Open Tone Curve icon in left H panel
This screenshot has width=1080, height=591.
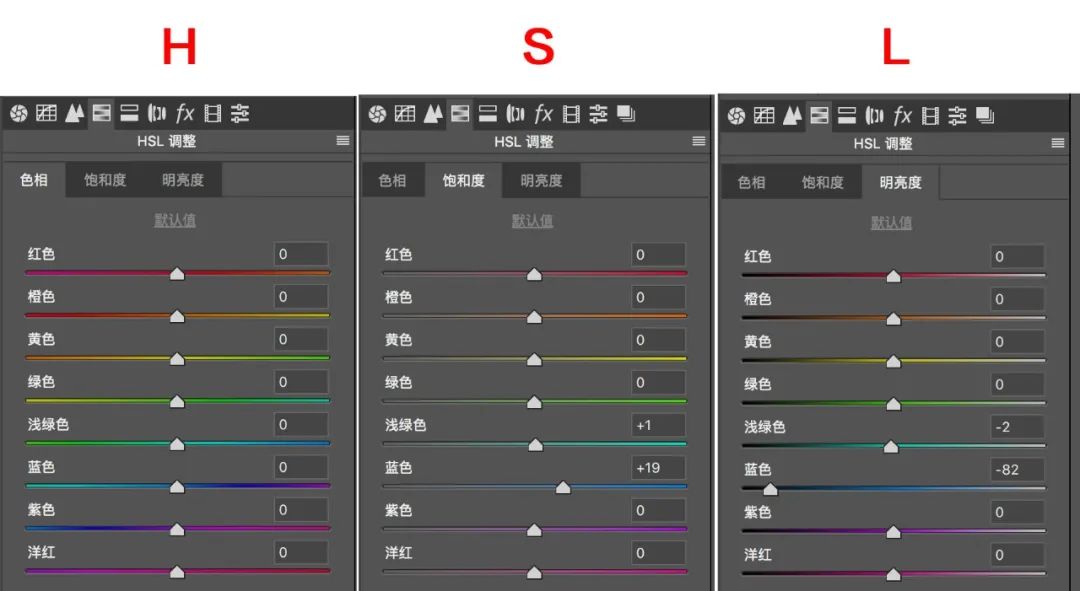[46, 113]
